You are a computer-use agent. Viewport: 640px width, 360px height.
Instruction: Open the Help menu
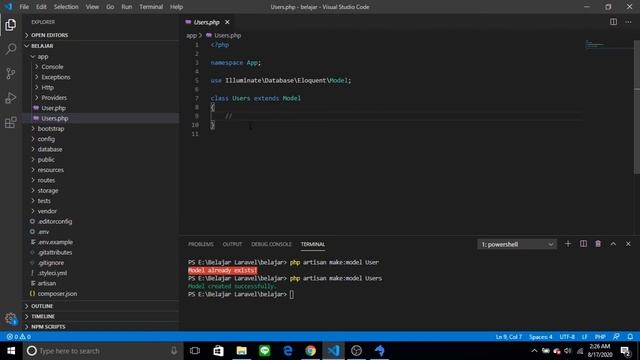coord(176,7)
